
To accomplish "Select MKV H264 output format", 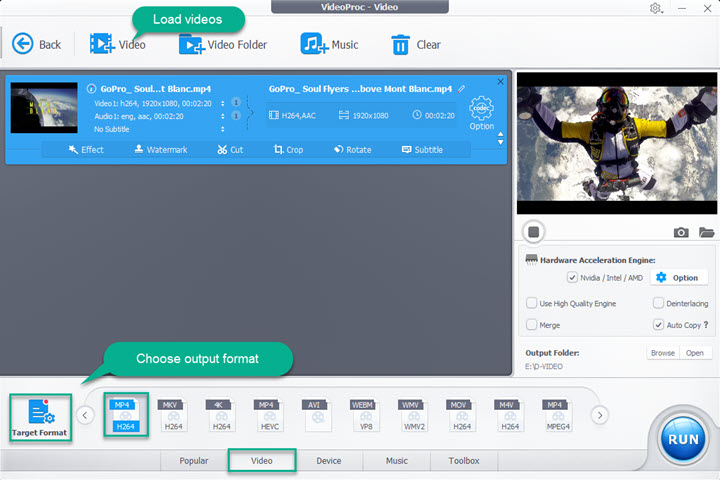I will coord(173,415).
